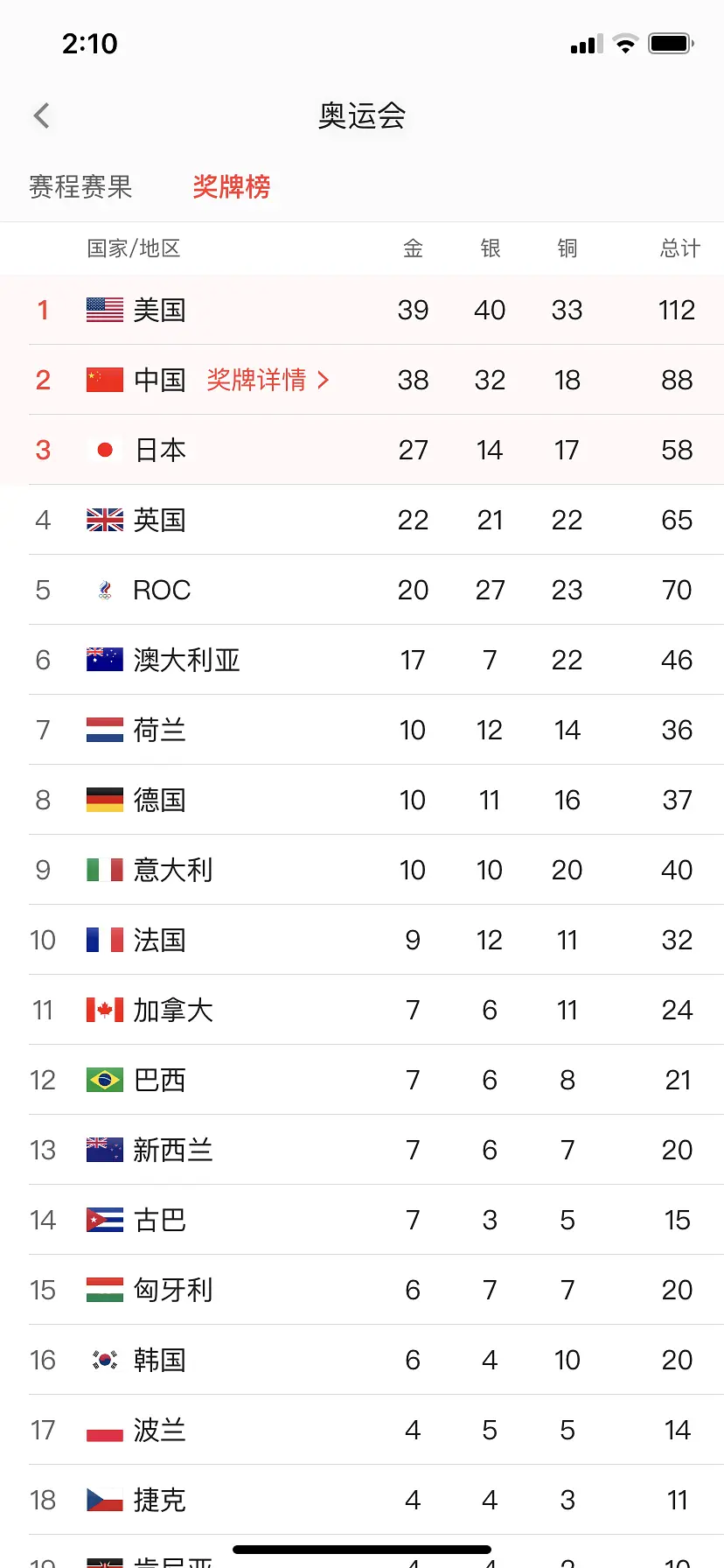Tap the Brazil flag icon
This screenshot has height=1568, width=724.
pos(105,1080)
